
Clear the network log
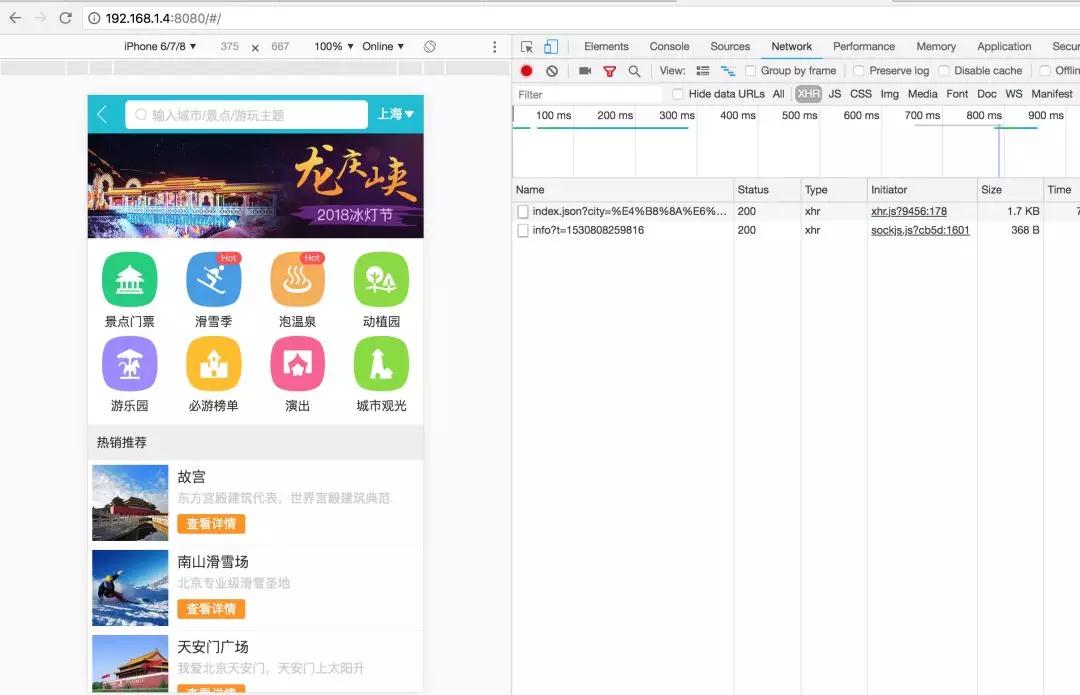[552, 70]
